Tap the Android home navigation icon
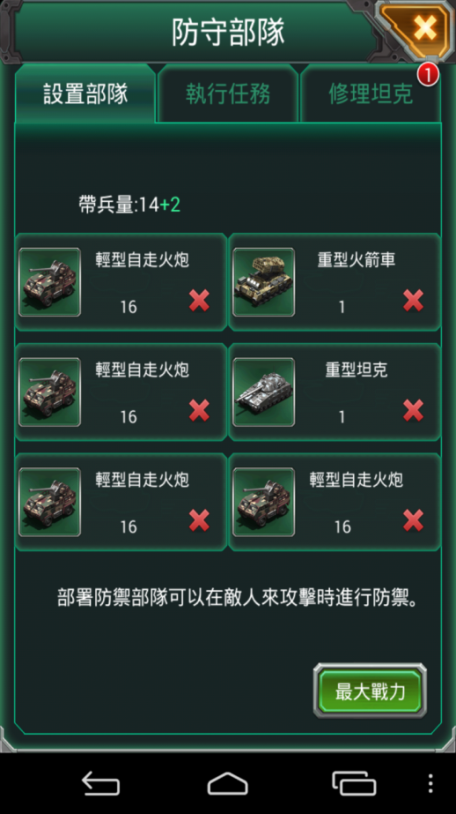The height and width of the screenshot is (814, 456). (227, 783)
